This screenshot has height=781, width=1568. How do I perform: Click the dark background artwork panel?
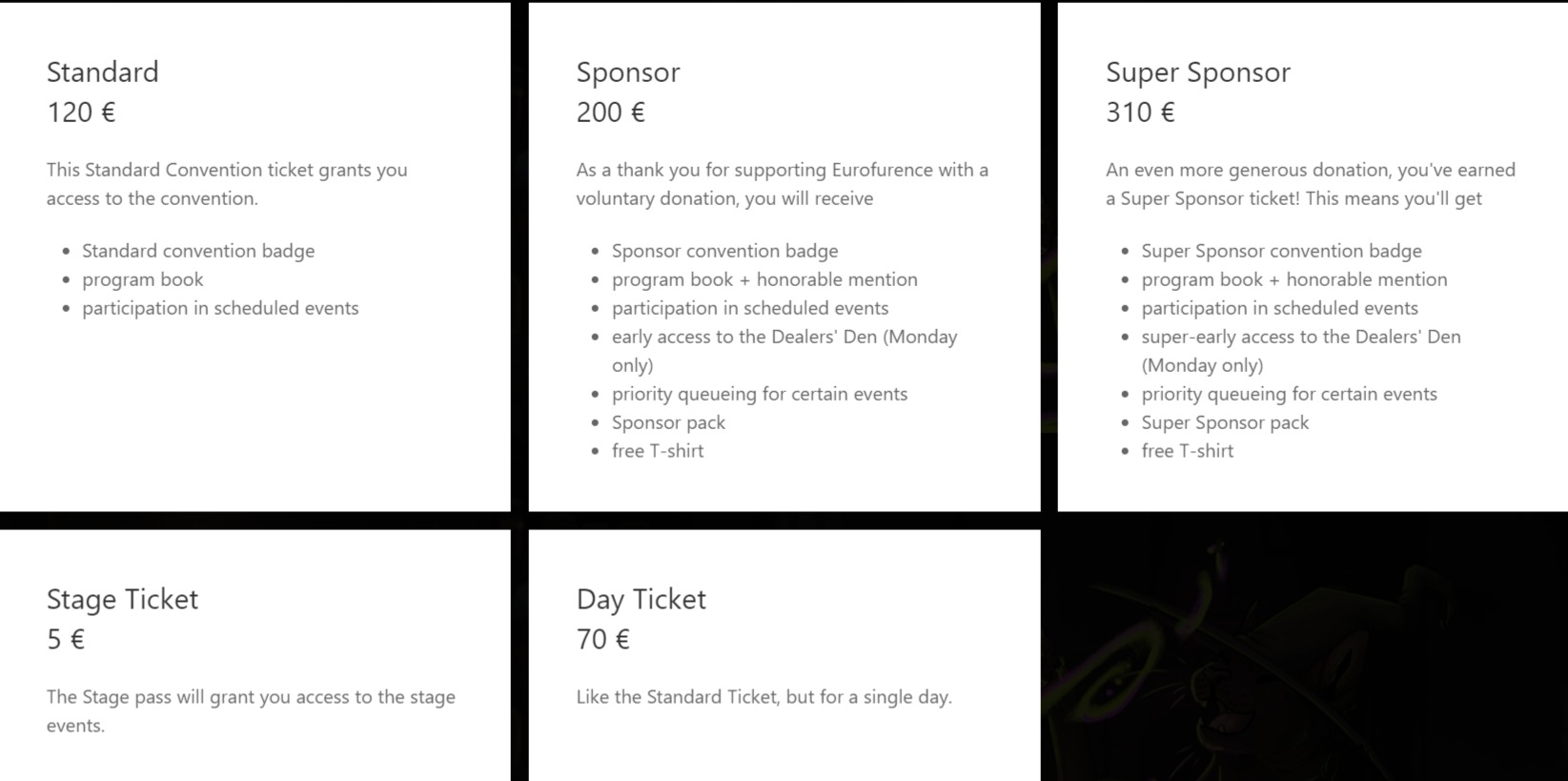(x=1306, y=658)
